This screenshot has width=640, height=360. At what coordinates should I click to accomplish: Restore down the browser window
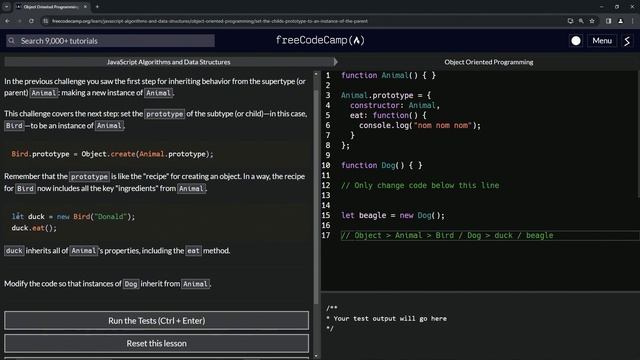point(617,7)
